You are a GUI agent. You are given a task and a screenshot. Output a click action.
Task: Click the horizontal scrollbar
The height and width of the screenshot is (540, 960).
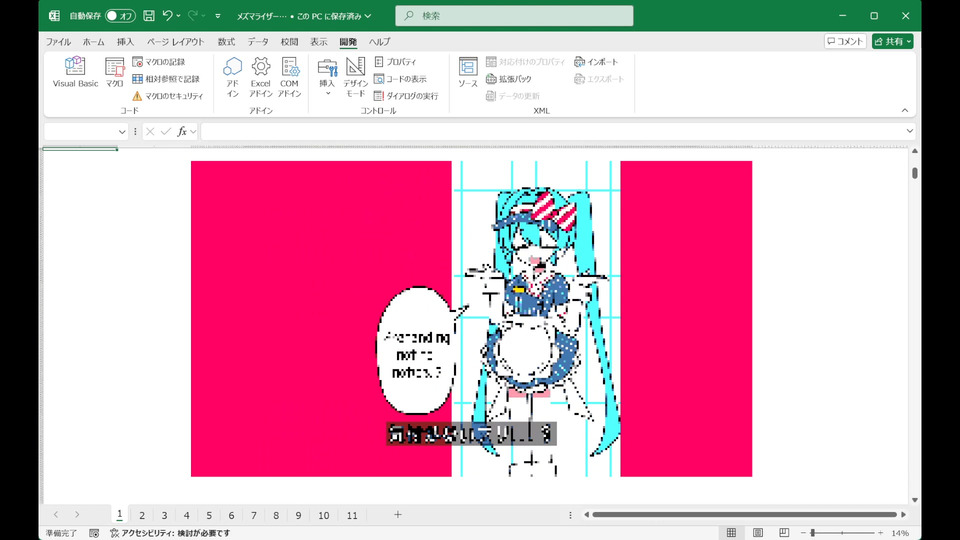744,515
